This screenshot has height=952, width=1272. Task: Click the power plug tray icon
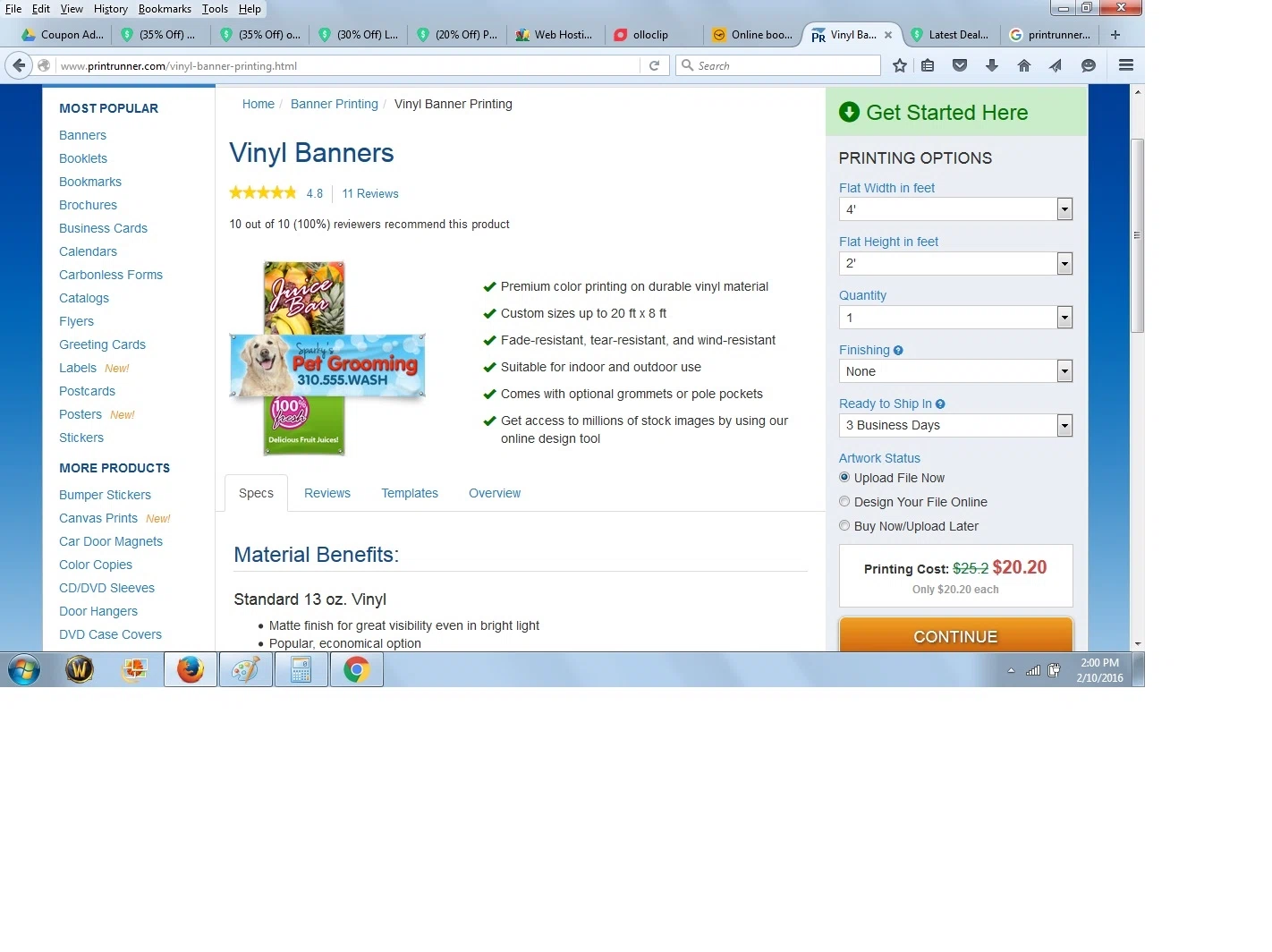[x=1054, y=670]
